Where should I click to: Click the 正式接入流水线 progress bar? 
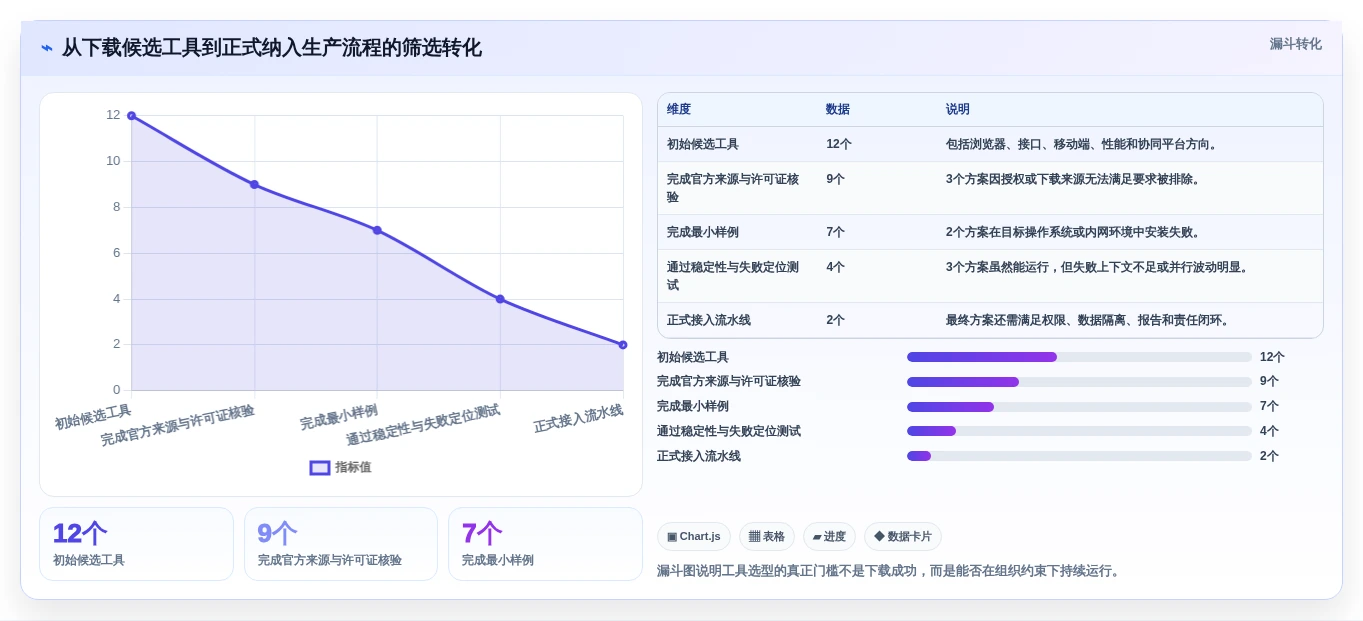tap(1079, 456)
